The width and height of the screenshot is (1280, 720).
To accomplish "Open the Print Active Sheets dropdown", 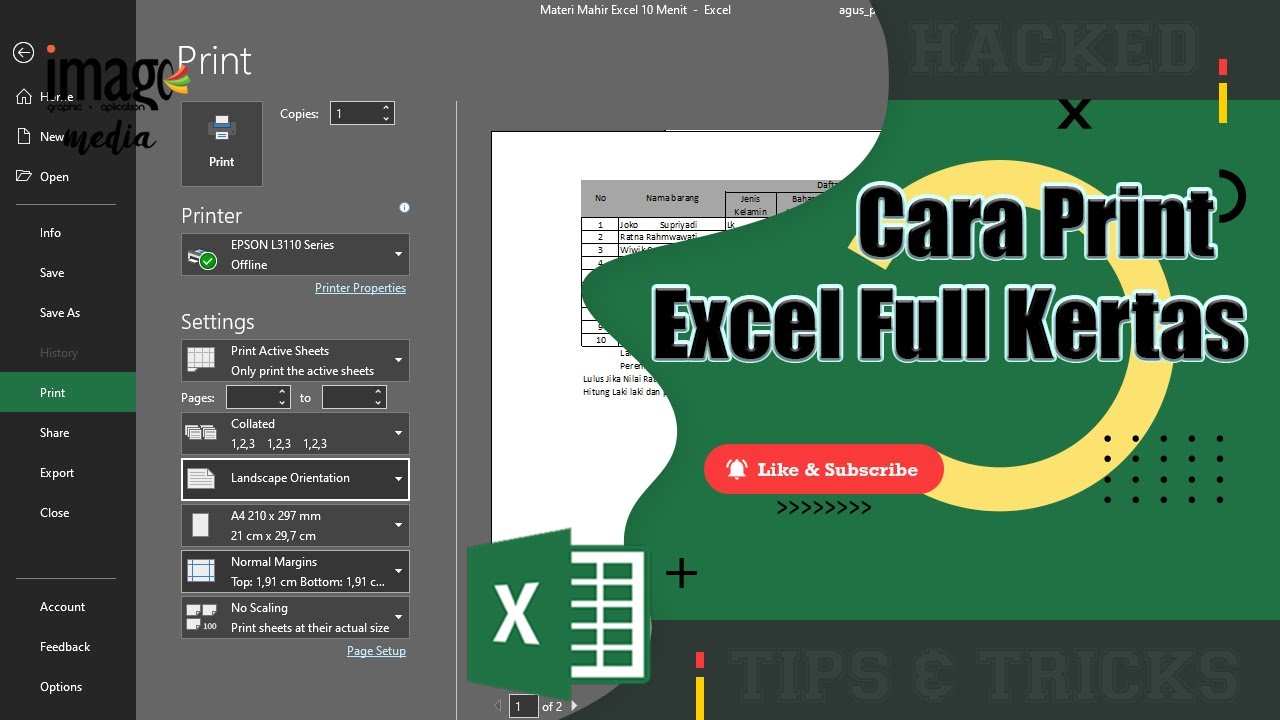I will tap(295, 361).
